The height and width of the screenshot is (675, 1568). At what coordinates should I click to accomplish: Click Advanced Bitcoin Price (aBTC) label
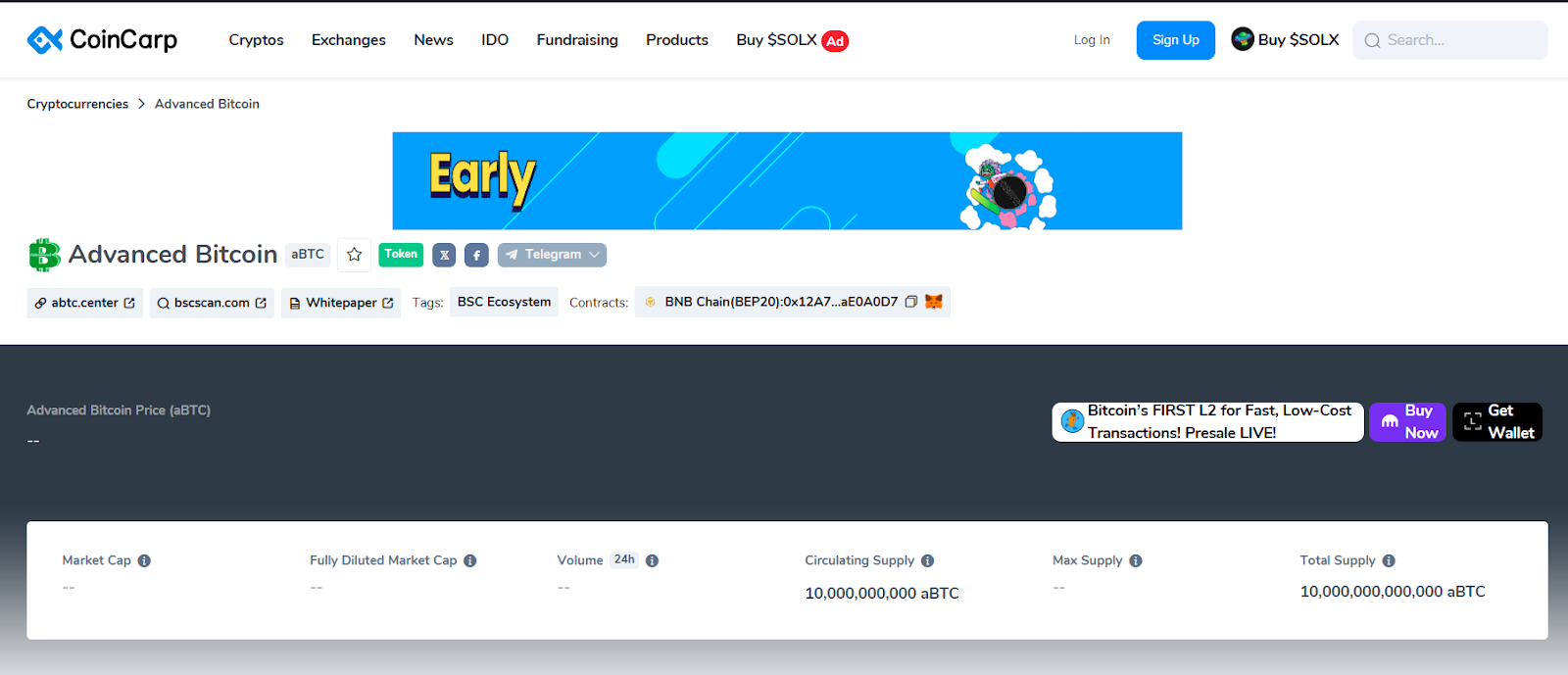[x=119, y=410]
